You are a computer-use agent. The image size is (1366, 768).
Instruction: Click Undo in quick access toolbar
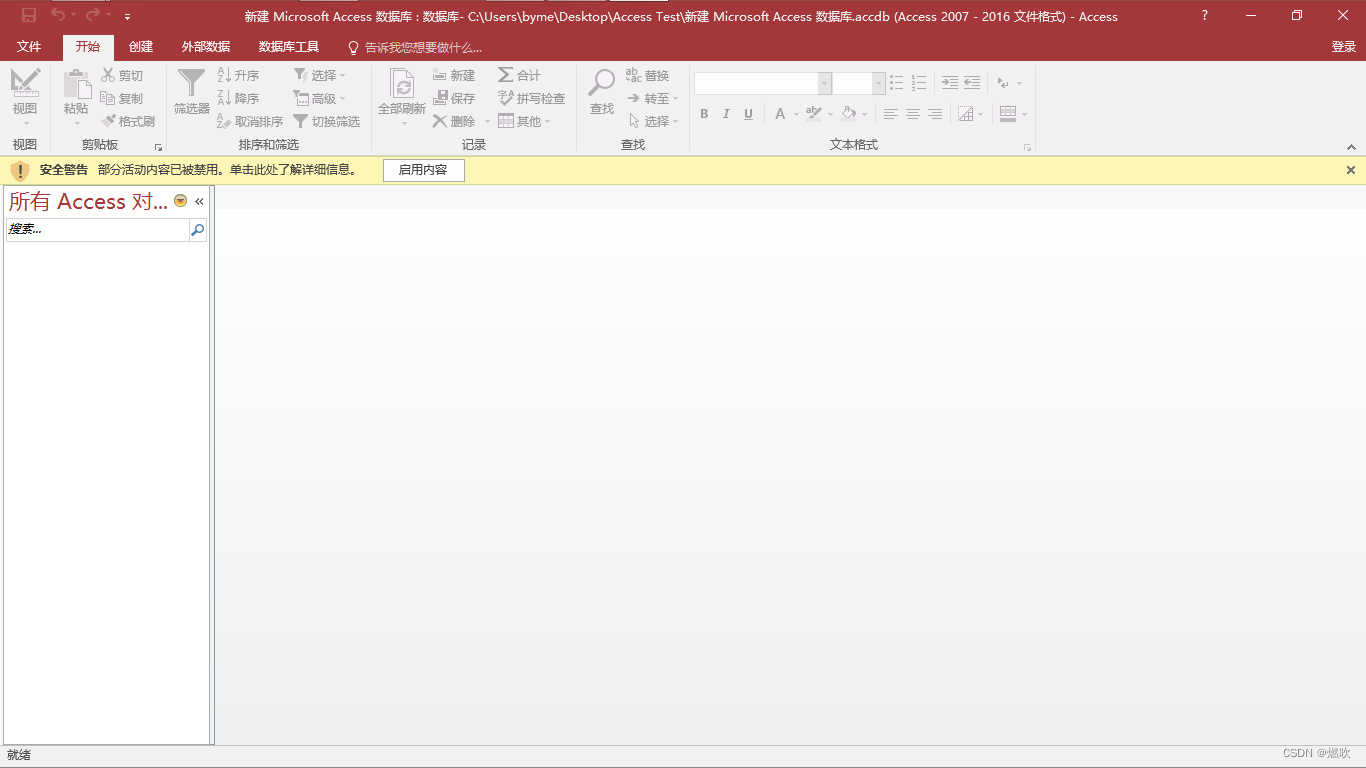(x=58, y=15)
